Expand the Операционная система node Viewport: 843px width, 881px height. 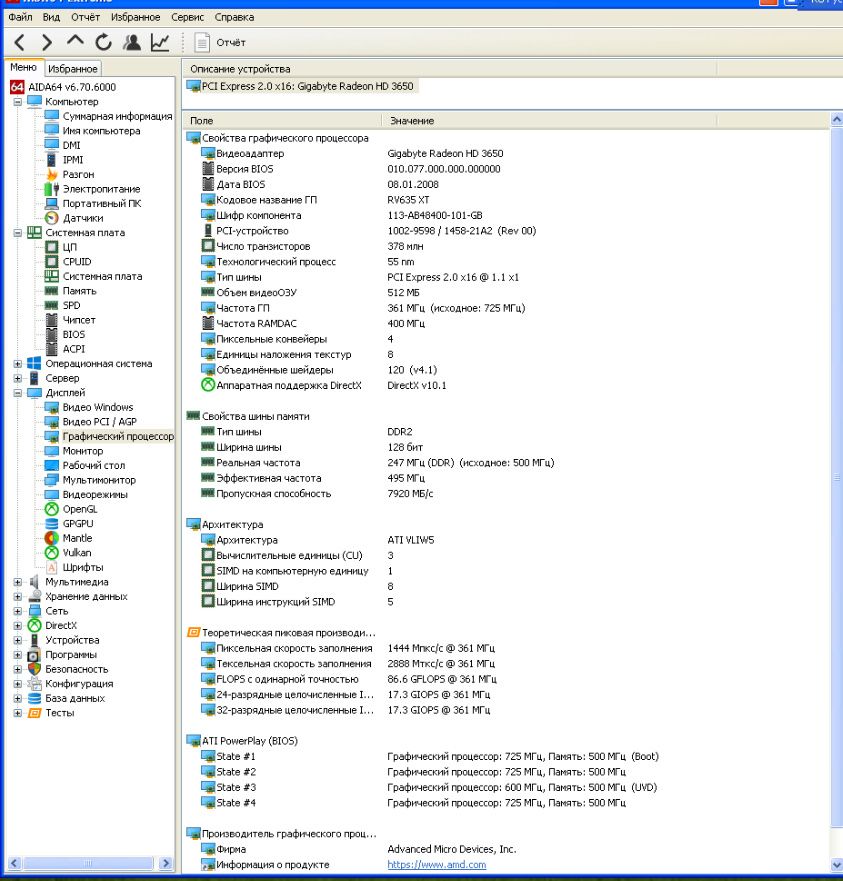click(x=17, y=364)
